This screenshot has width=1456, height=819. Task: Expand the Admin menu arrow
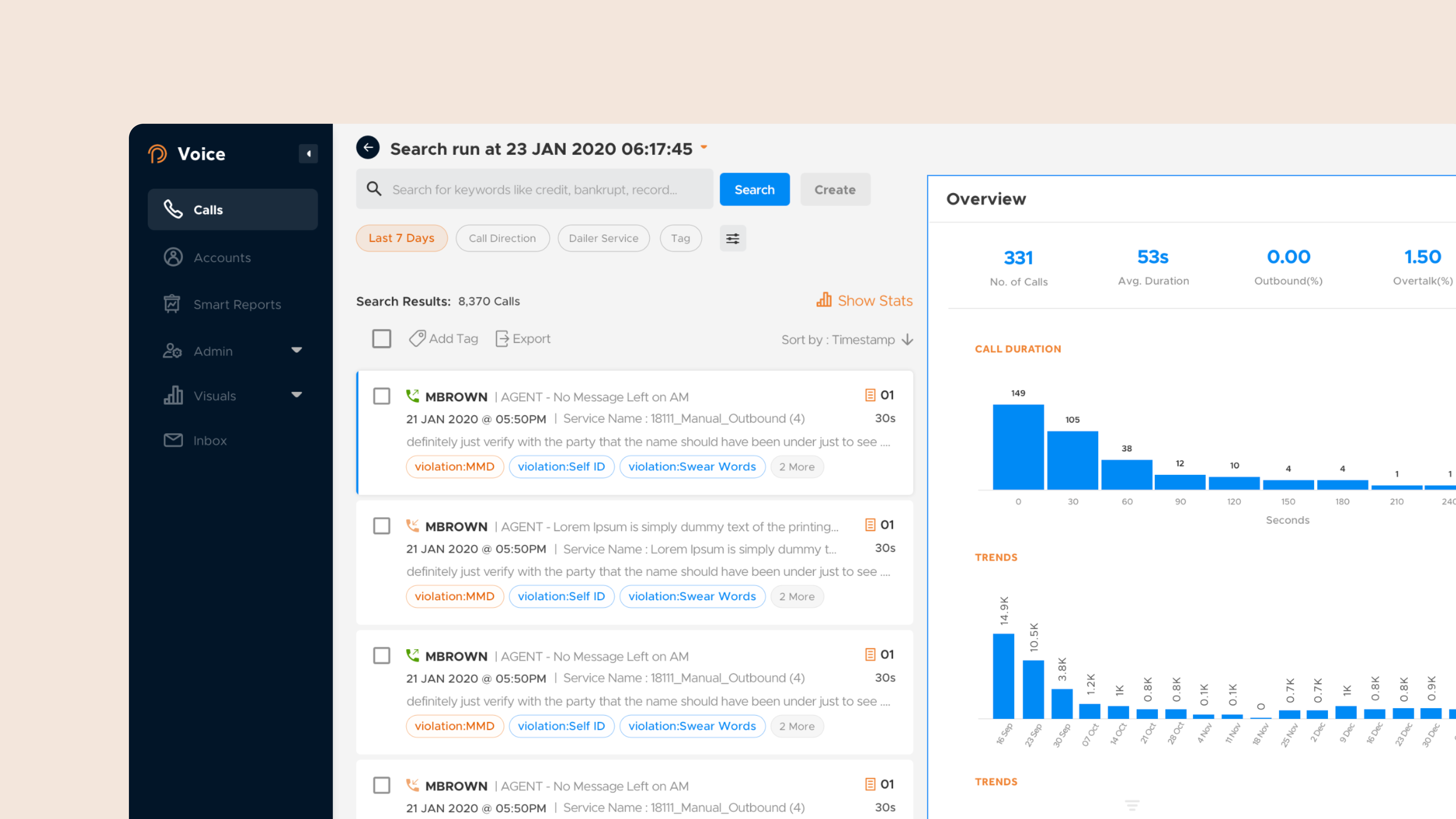[296, 350]
